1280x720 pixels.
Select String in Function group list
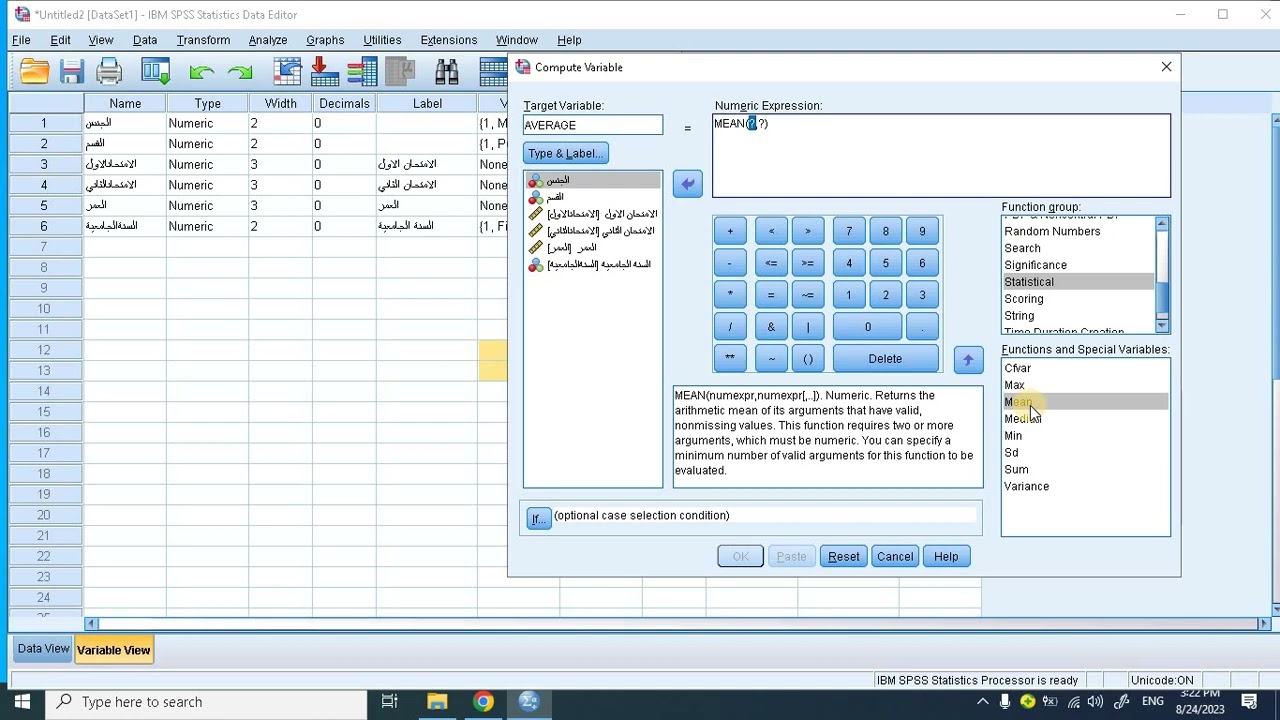1078,316
